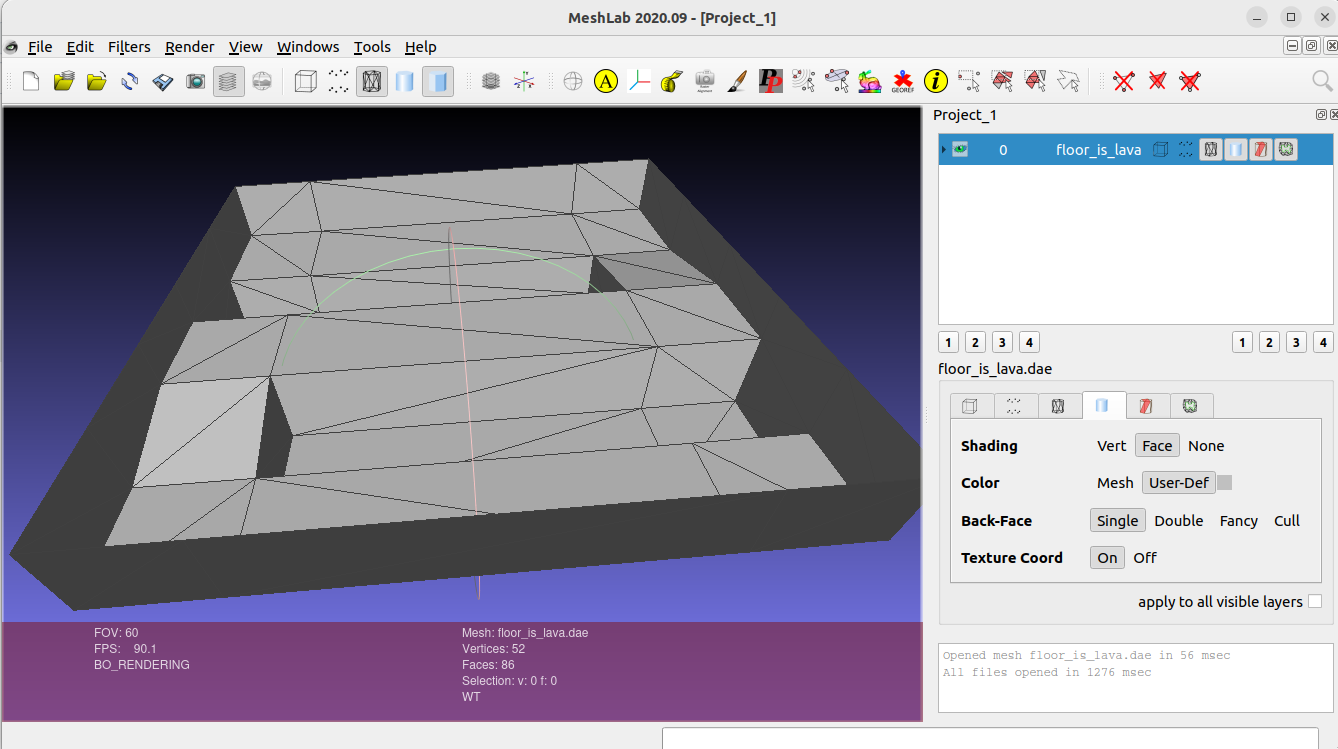This screenshot has width=1338, height=749.
Task: Take a snapshot with the camera icon
Action: click(196, 81)
